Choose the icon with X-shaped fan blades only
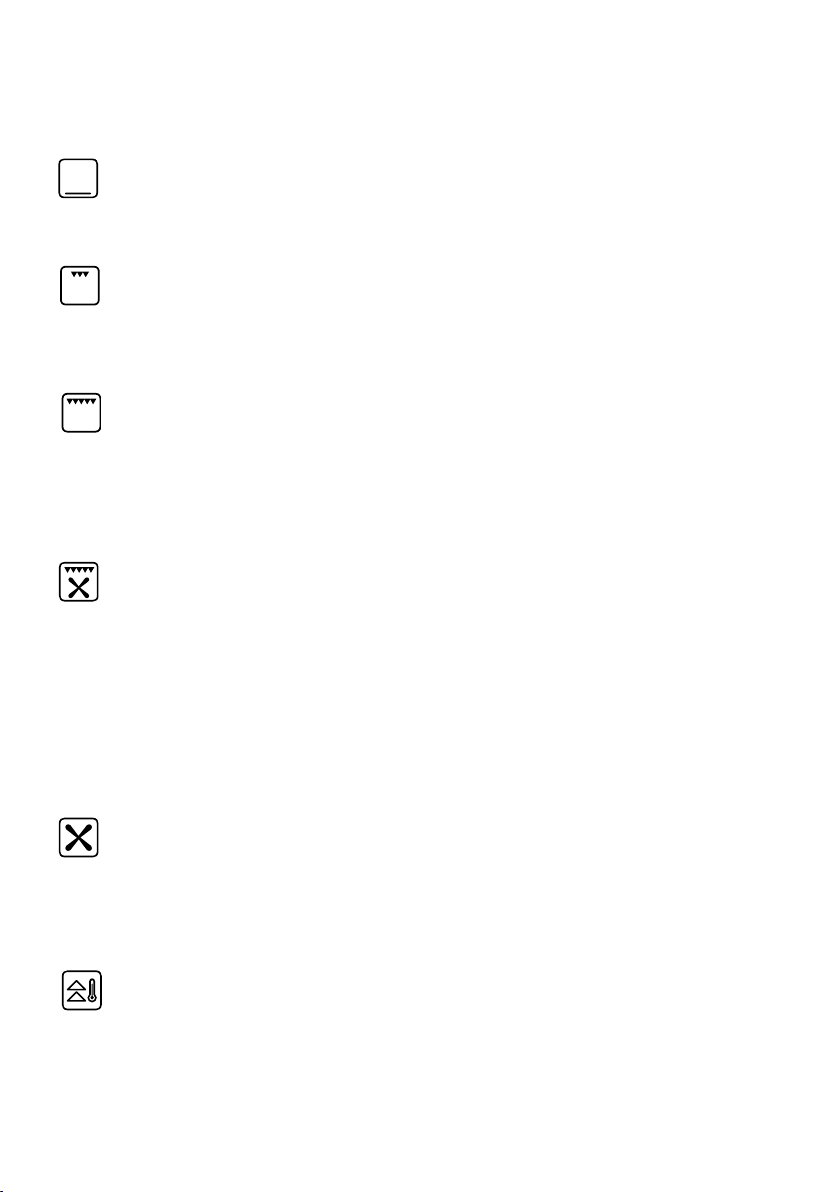The image size is (840, 1192). [79, 838]
